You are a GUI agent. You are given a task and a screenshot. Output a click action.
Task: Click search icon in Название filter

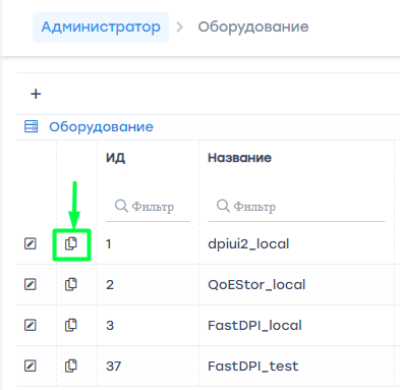point(223,206)
